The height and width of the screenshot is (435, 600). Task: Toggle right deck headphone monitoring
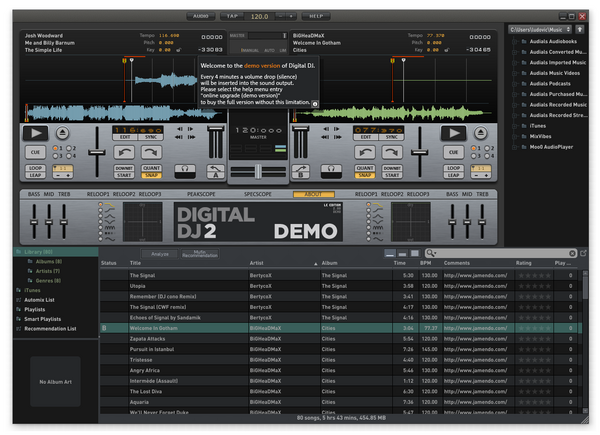(x=331, y=169)
